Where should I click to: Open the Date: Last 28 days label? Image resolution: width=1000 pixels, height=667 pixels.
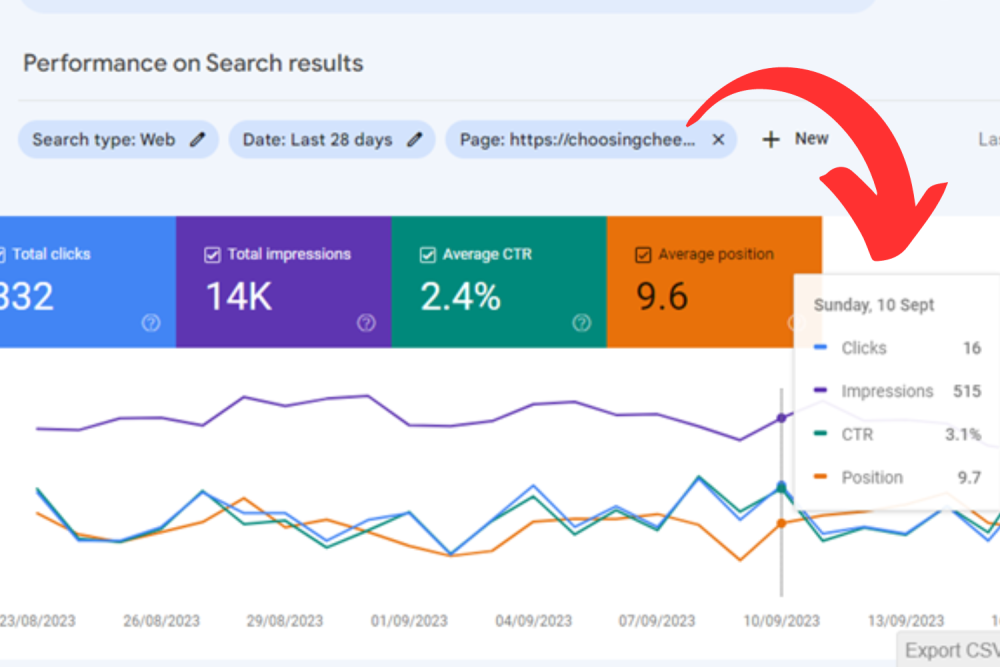(x=317, y=140)
